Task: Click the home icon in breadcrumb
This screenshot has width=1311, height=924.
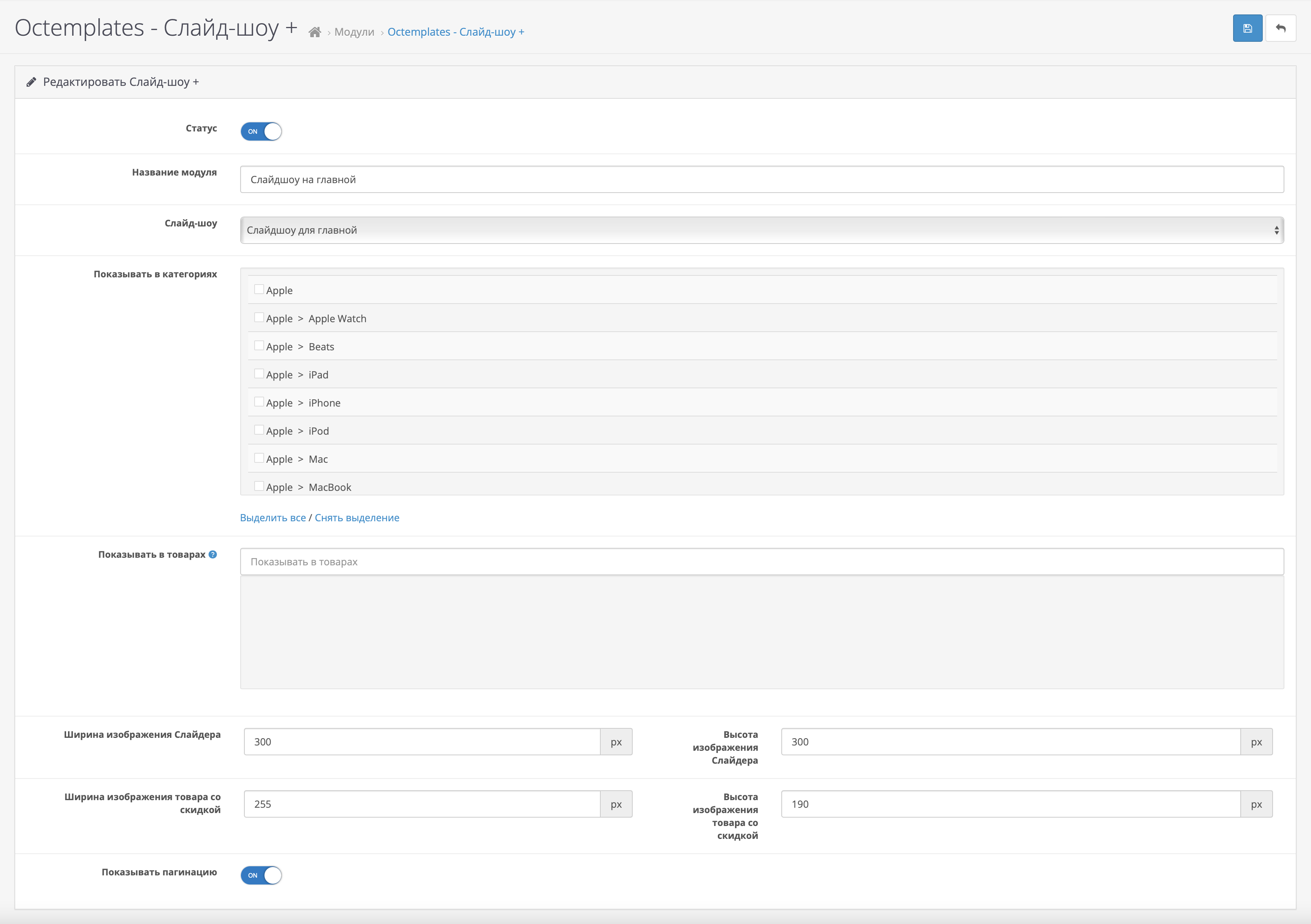Action: tap(315, 33)
